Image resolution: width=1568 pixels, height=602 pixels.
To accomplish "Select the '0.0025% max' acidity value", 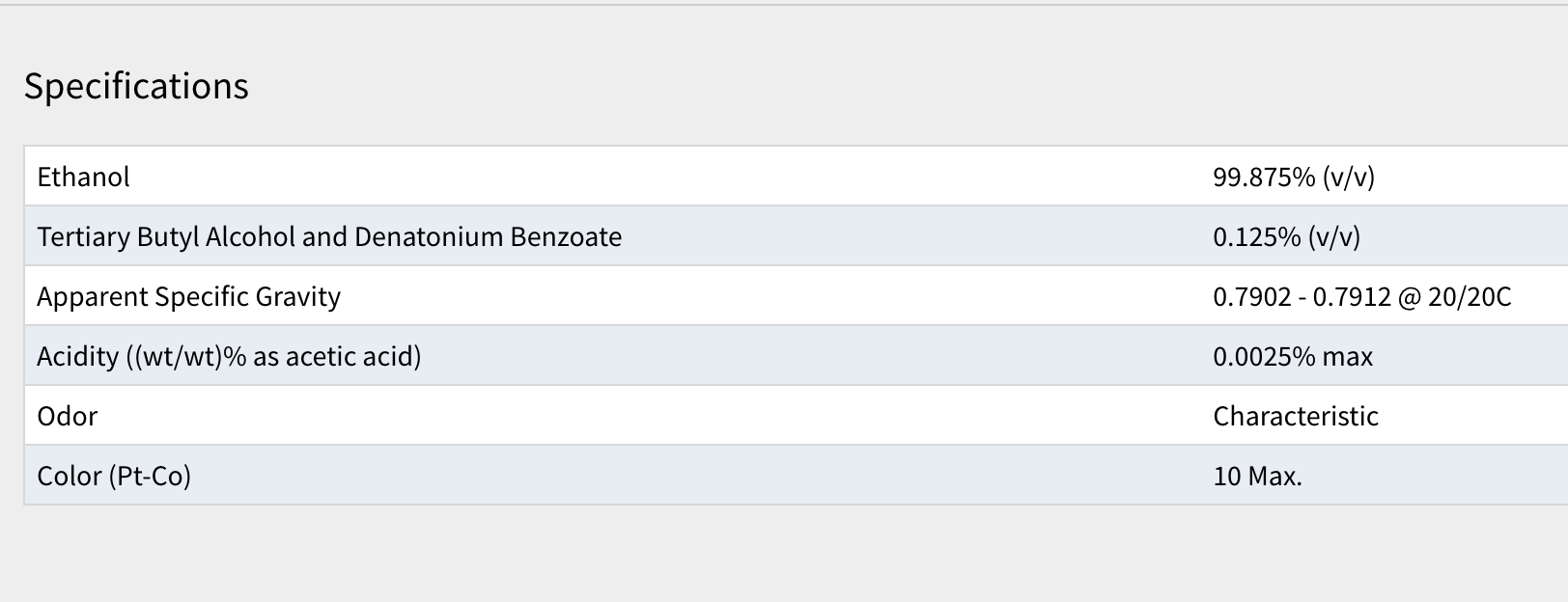I will click(1293, 356).
